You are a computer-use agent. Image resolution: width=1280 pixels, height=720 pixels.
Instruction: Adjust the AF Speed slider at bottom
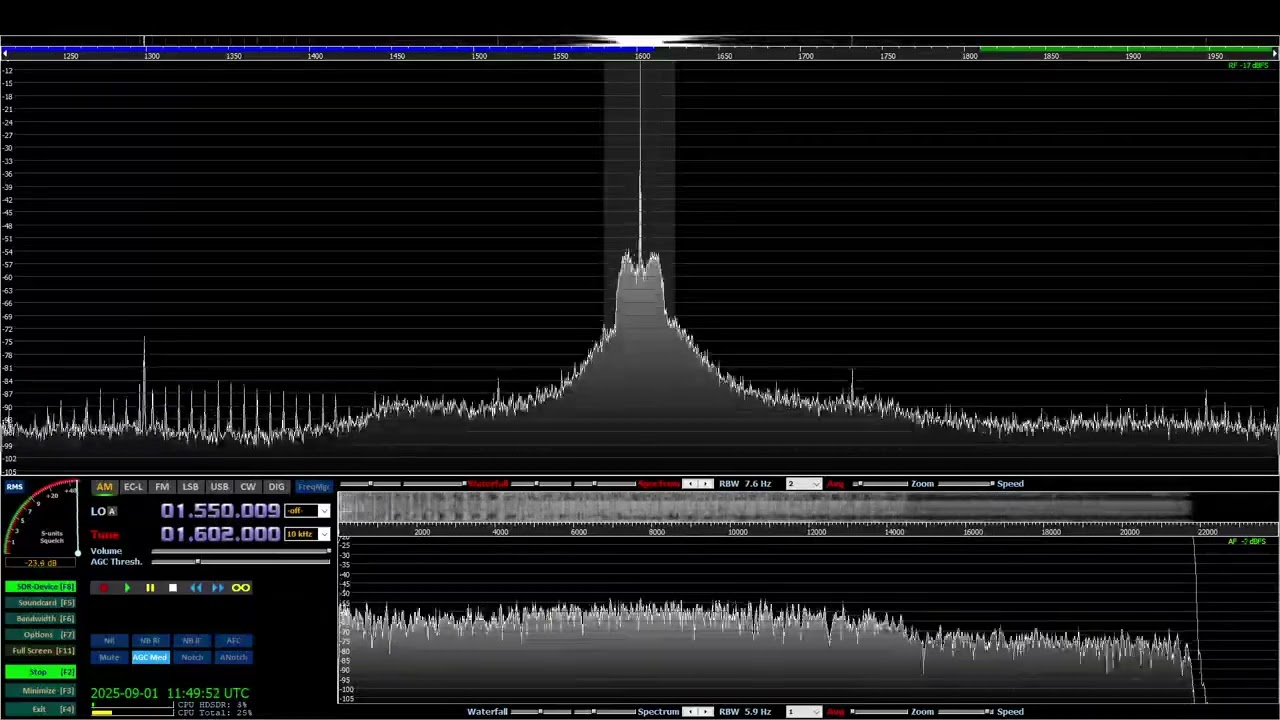[965, 712]
